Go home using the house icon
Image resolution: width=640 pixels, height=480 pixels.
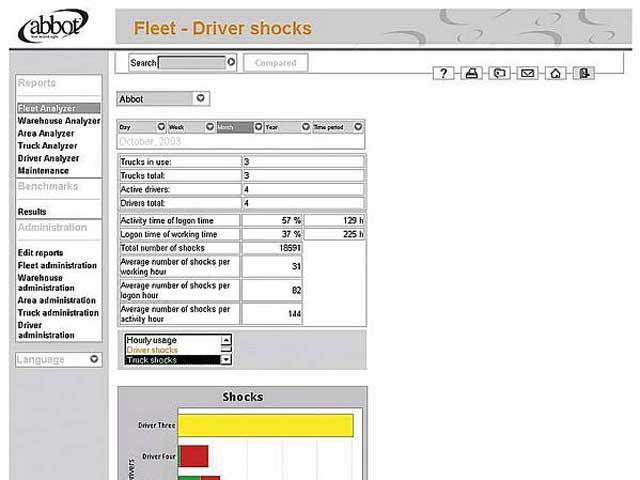(556, 73)
